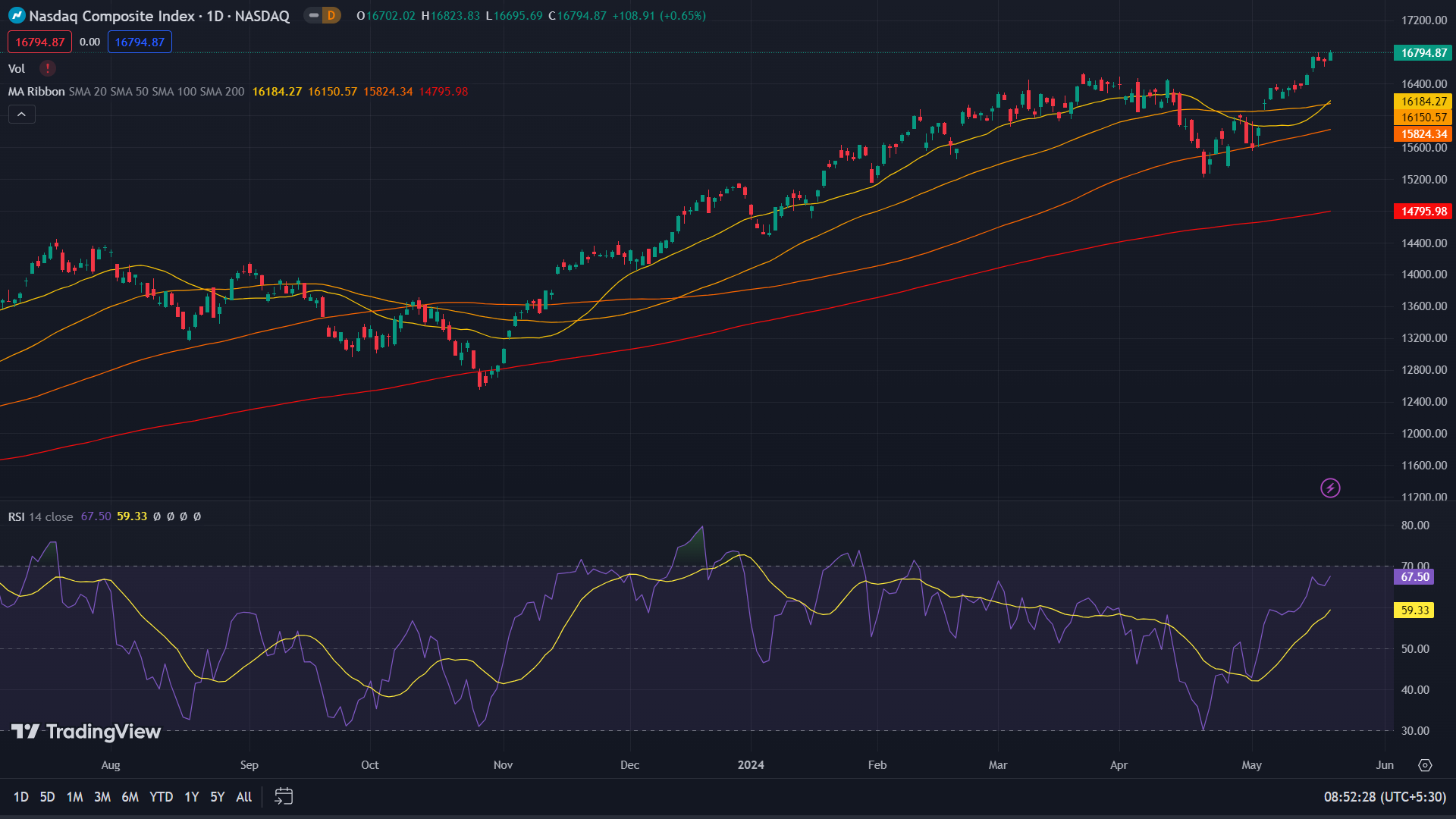This screenshot has height=819, width=1456.
Task: Click the change value +108.91 (+0.65%)
Action: (659, 16)
